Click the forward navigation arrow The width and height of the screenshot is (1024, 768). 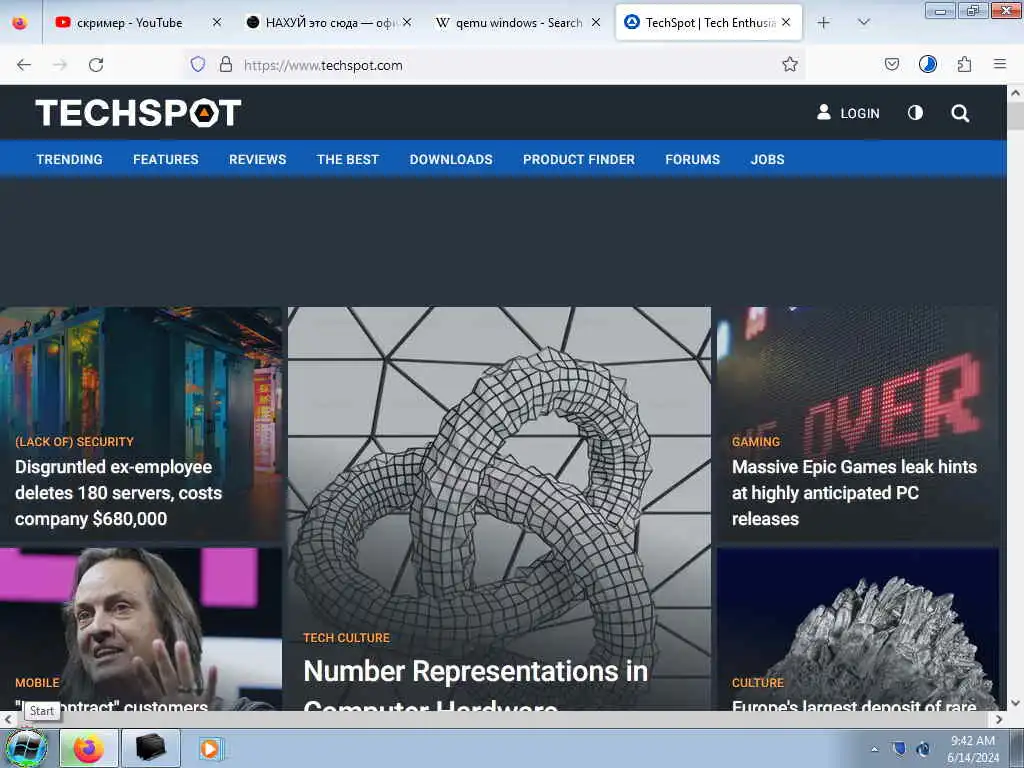coord(60,65)
